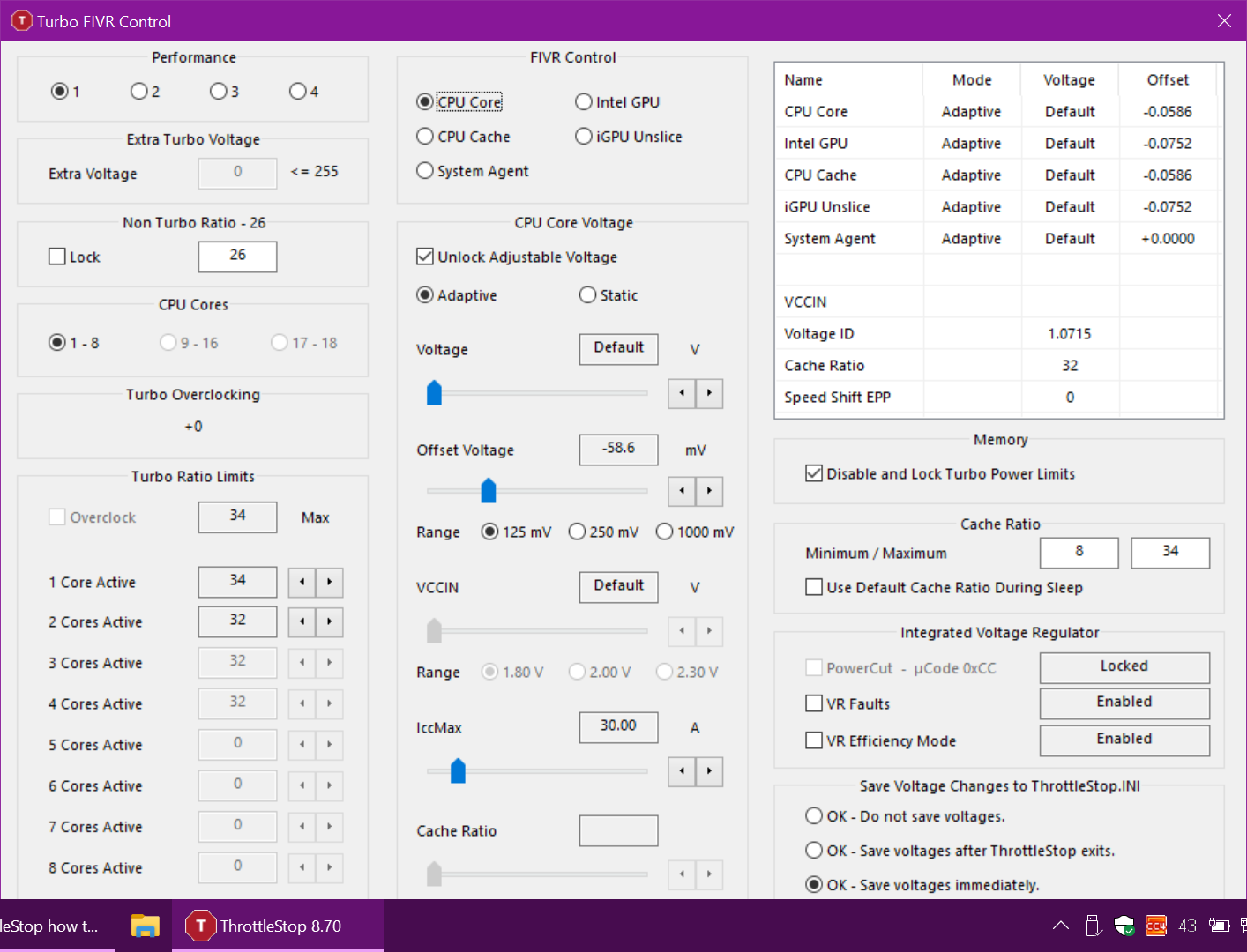Click the Locked button for PowerCut
Screen dimensions: 1247x952
1124,667
